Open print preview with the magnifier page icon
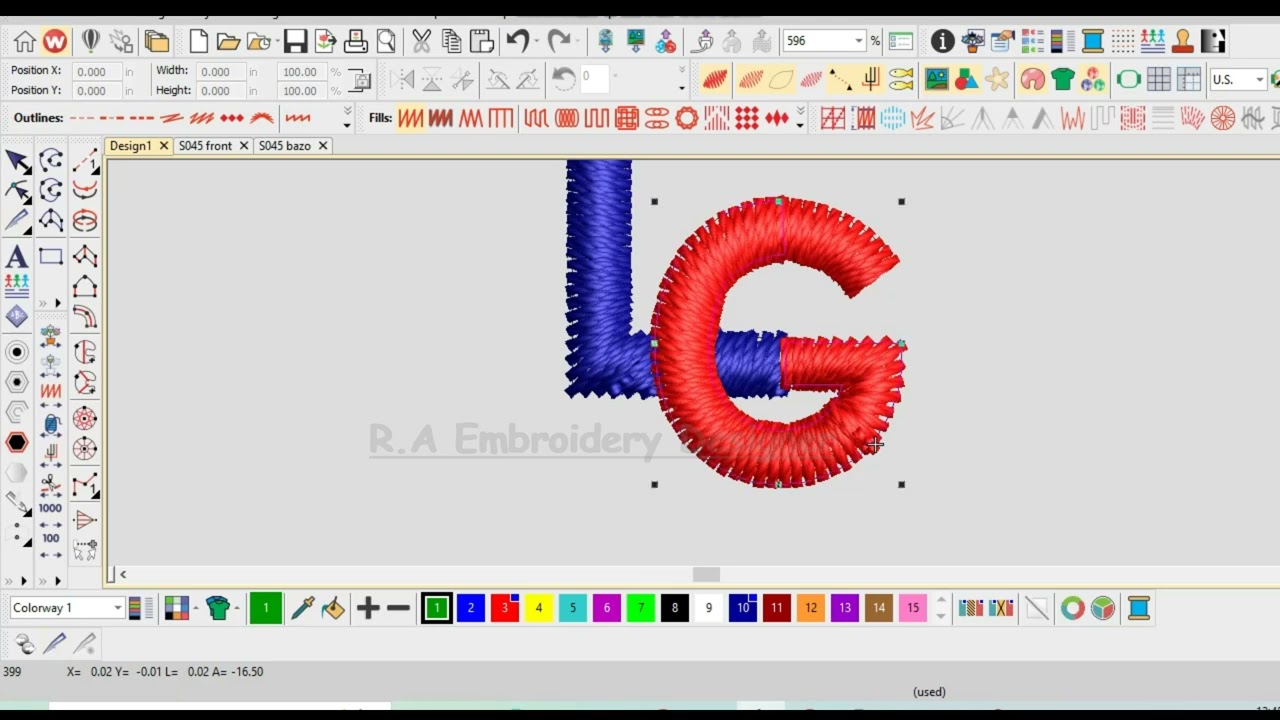This screenshot has width=1280, height=720. [386, 41]
